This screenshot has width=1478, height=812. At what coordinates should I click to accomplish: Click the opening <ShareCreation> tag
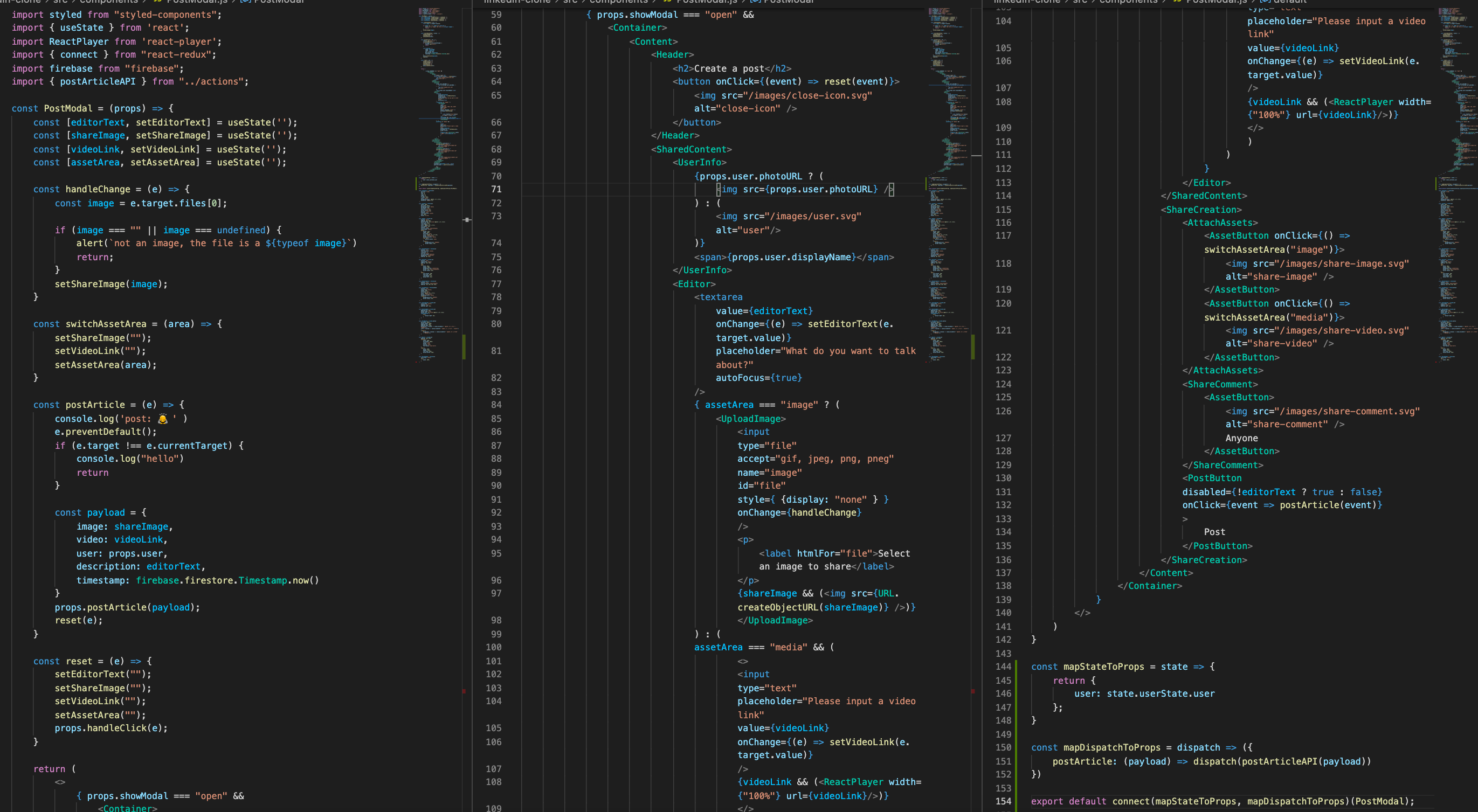pyautogui.click(x=1201, y=210)
